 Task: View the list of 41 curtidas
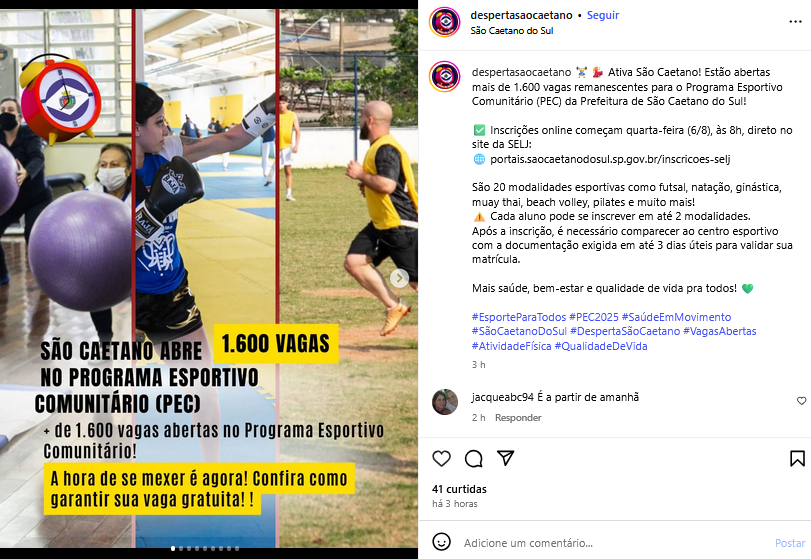[x=459, y=489]
